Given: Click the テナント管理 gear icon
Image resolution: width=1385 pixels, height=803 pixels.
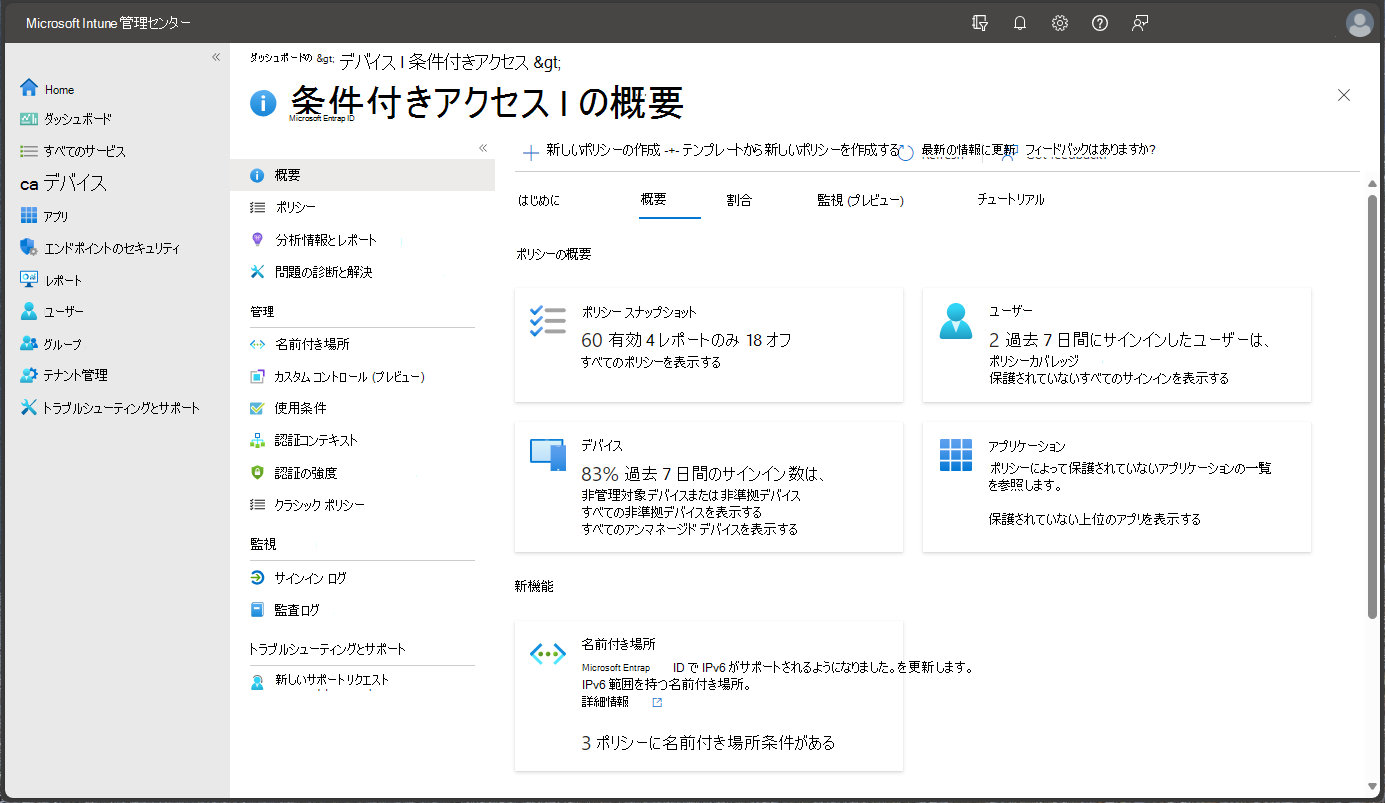Looking at the screenshot, I should (29, 375).
